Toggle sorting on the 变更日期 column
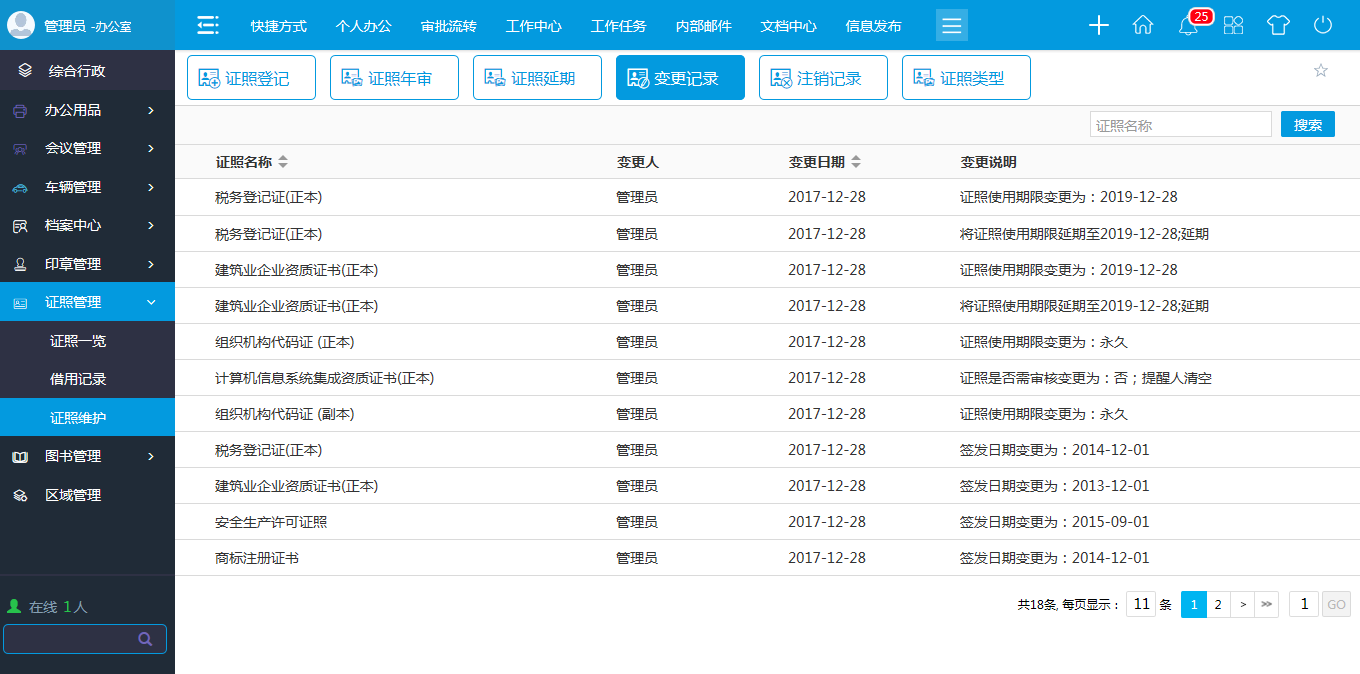 coord(857,160)
